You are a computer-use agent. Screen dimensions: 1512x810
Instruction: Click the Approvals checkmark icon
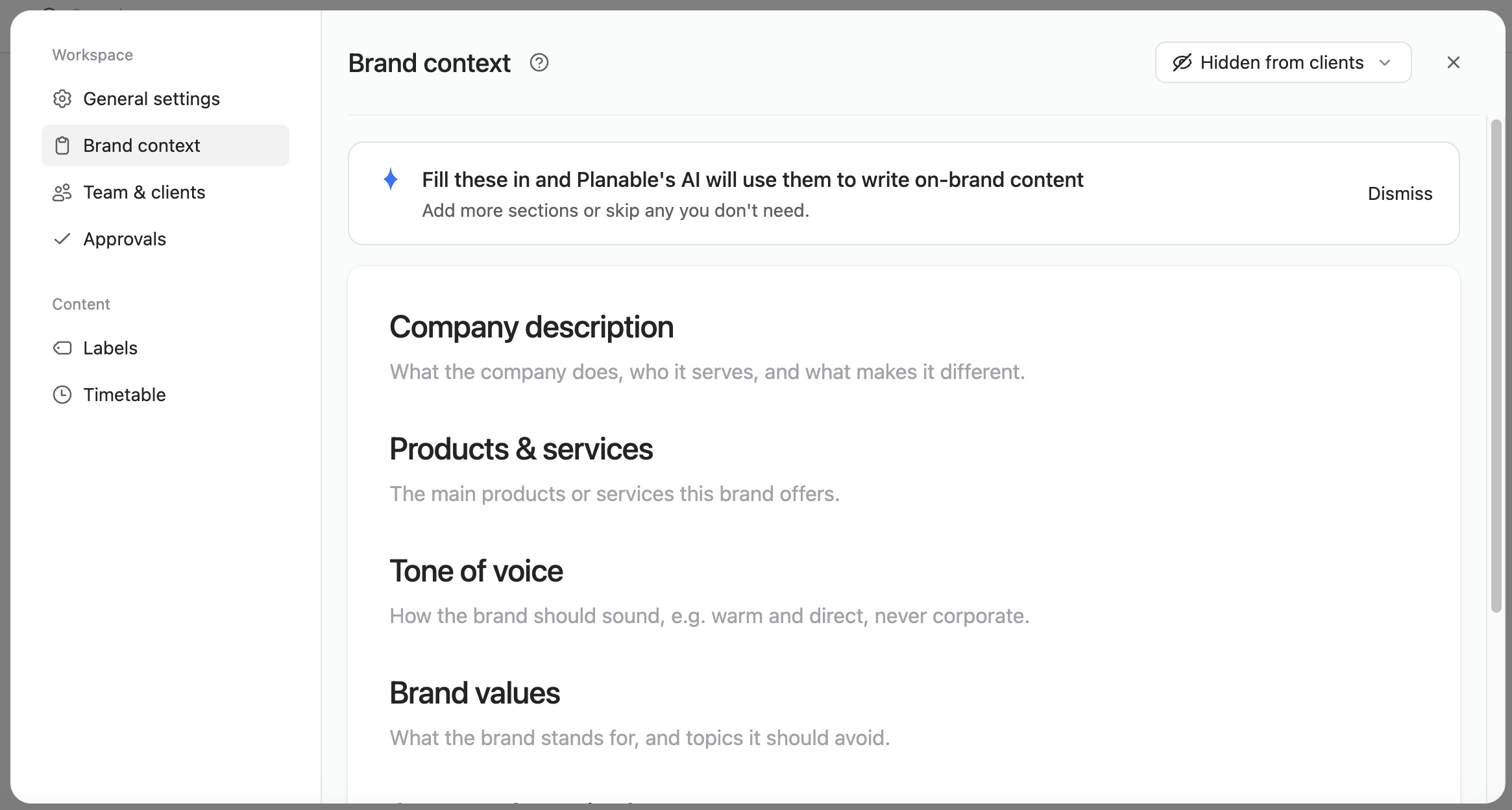(x=62, y=239)
